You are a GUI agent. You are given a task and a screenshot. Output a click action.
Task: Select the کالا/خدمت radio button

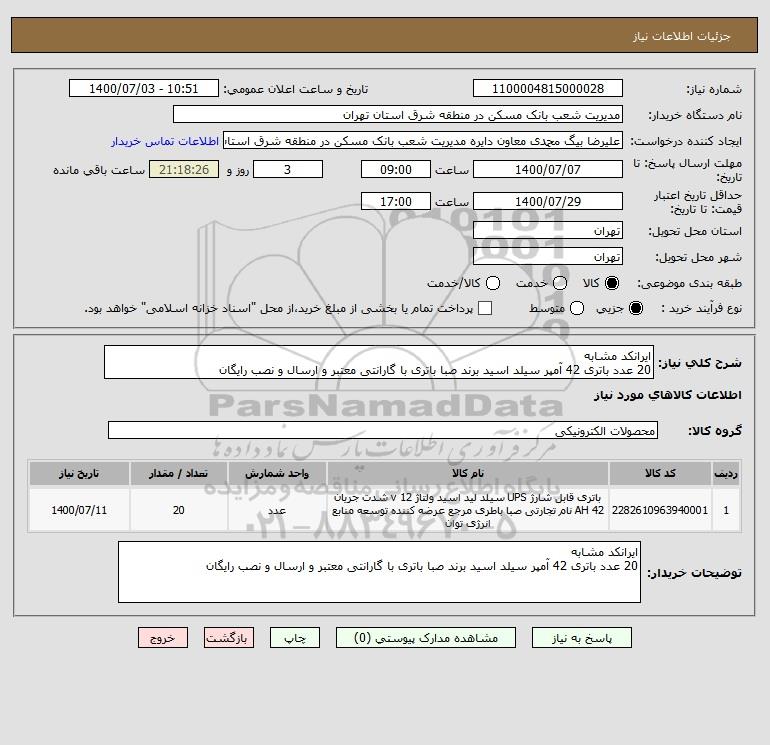click(x=493, y=283)
